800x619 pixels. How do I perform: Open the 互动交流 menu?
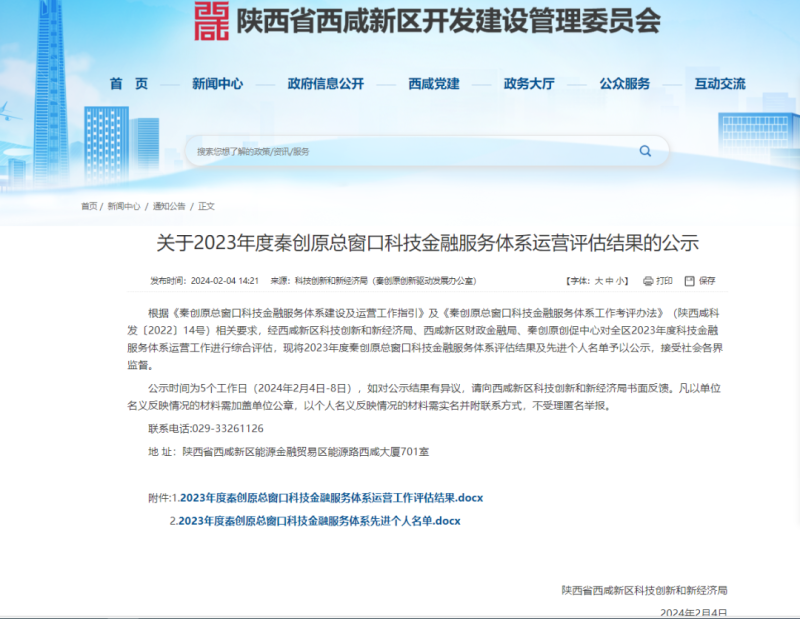(x=720, y=84)
